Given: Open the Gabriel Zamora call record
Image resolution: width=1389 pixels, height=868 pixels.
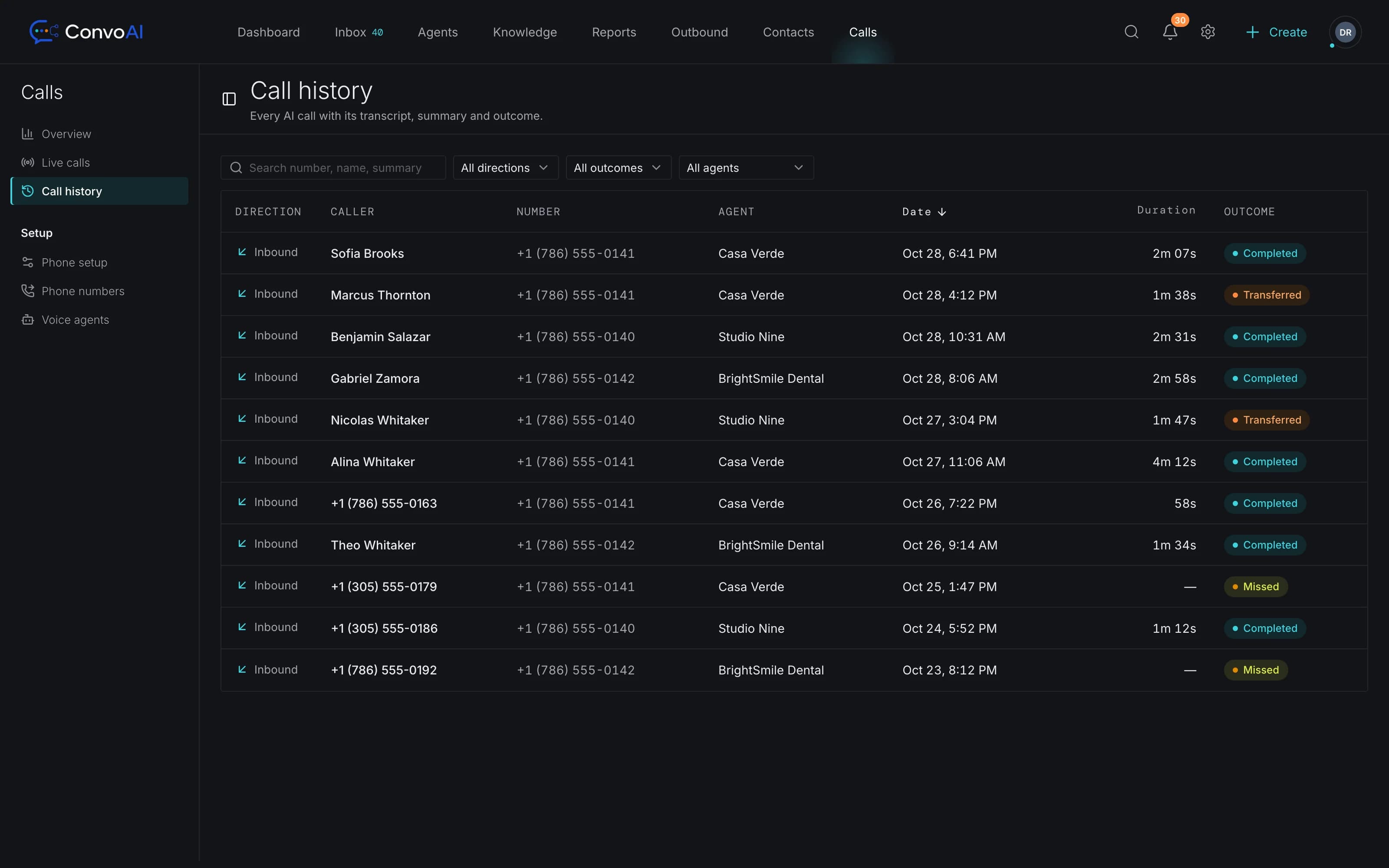Looking at the screenshot, I should [x=794, y=378].
